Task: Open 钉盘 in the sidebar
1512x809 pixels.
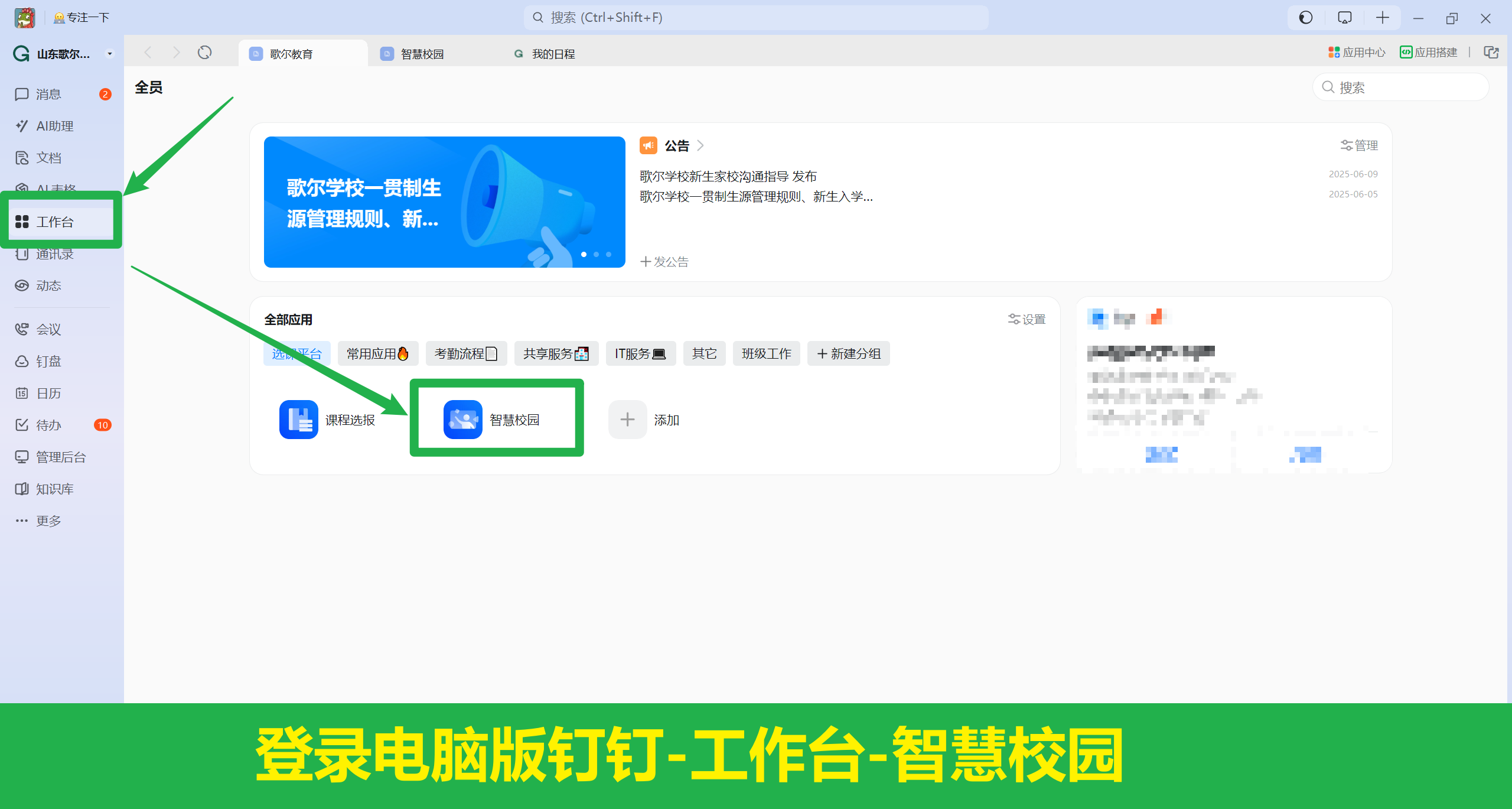Action: pos(48,361)
